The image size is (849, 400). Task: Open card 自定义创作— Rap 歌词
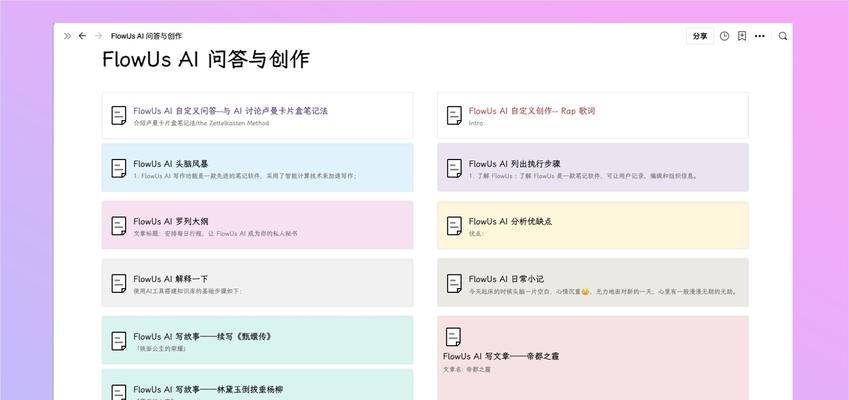pyautogui.click(x=593, y=115)
